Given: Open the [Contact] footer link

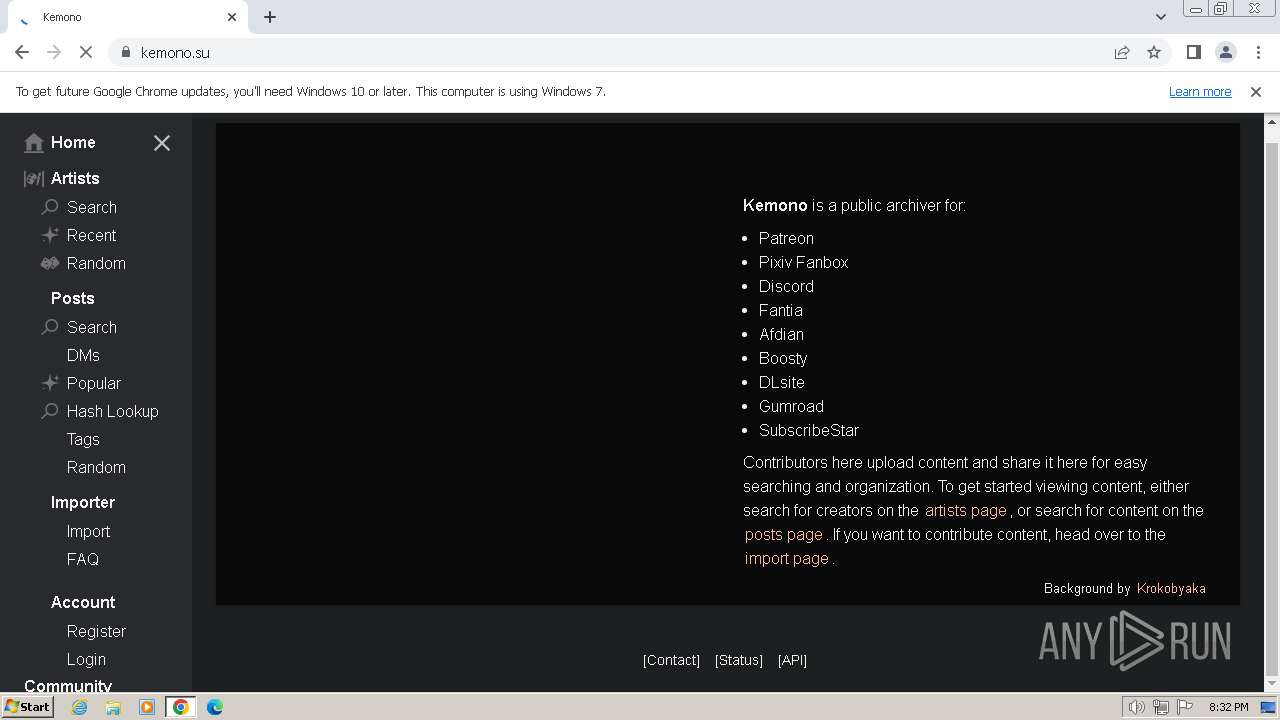Looking at the screenshot, I should (x=671, y=660).
